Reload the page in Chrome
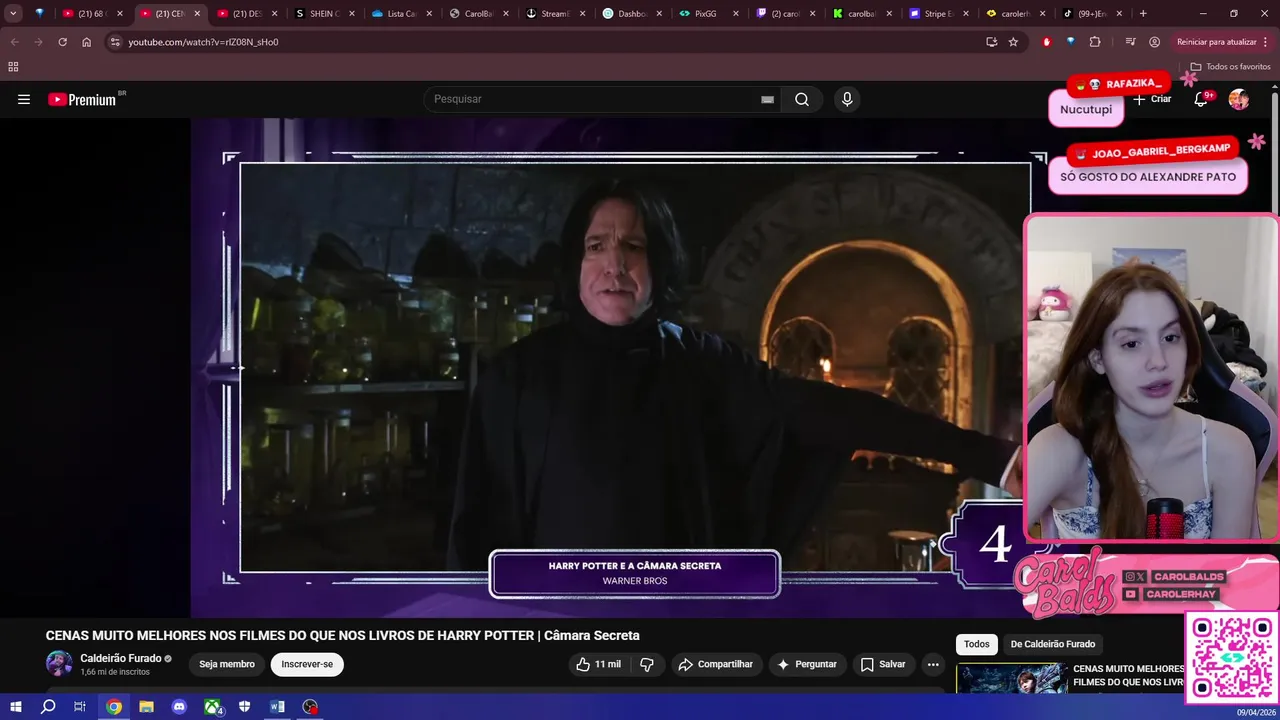 (62, 42)
